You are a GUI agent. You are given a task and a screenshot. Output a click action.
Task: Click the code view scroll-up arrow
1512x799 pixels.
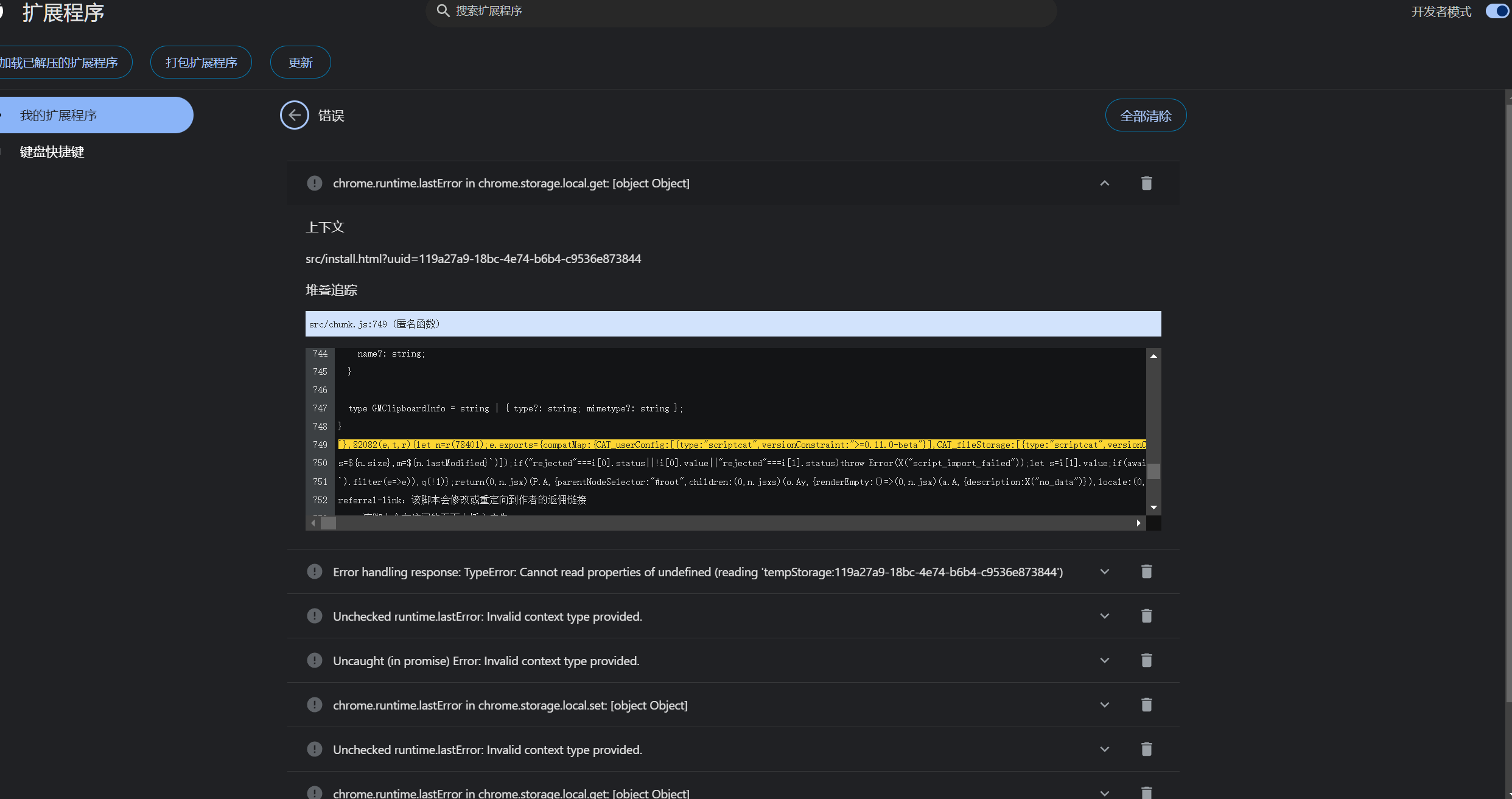(1153, 355)
